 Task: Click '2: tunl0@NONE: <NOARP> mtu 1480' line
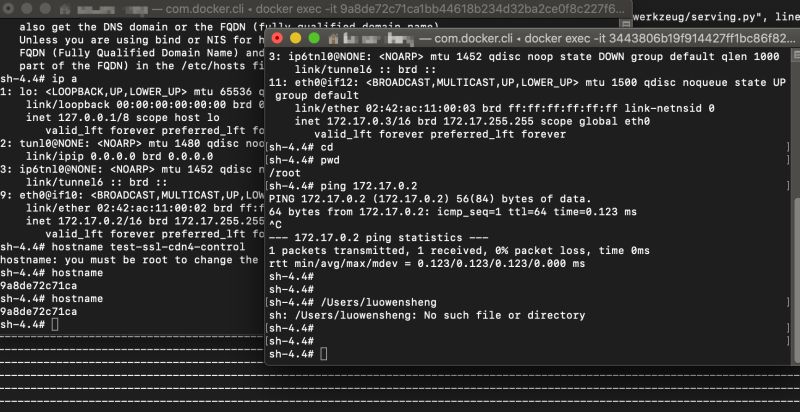(133, 143)
